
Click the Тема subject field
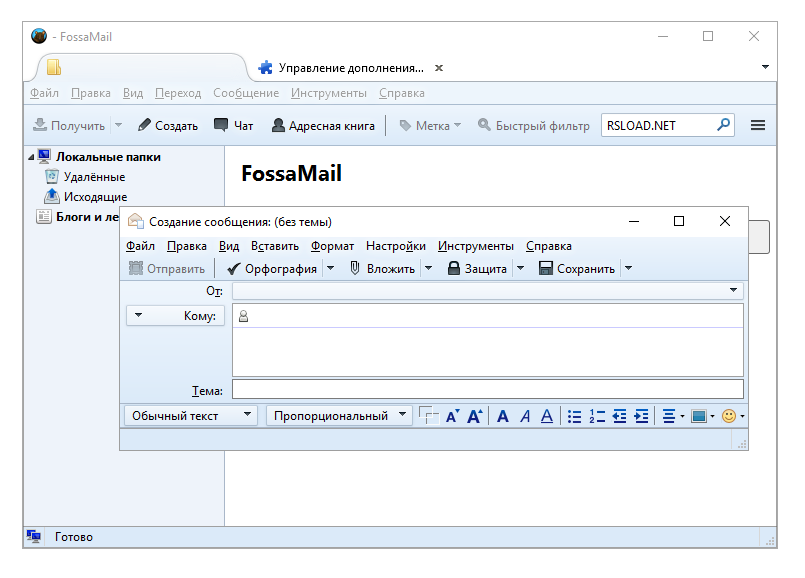point(488,389)
